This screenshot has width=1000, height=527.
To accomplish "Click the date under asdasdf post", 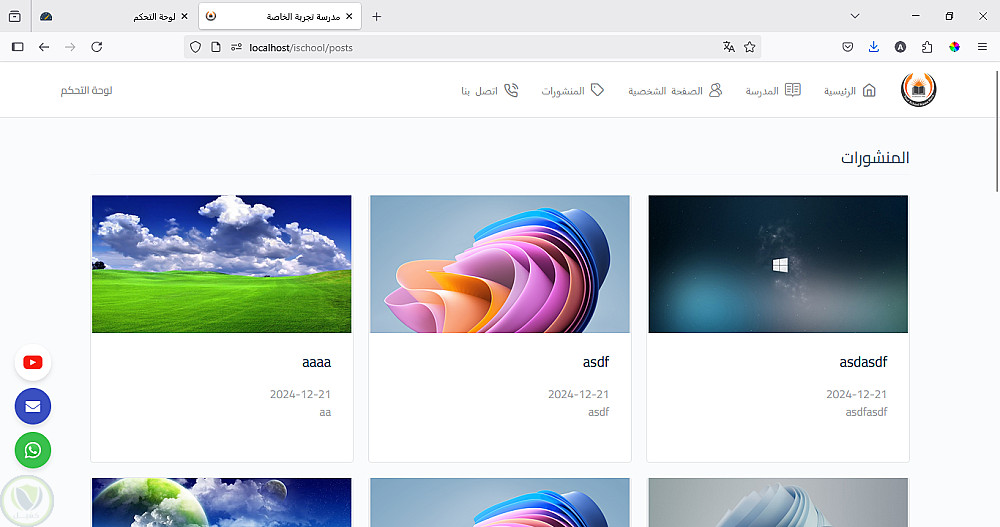I will [x=857, y=394].
